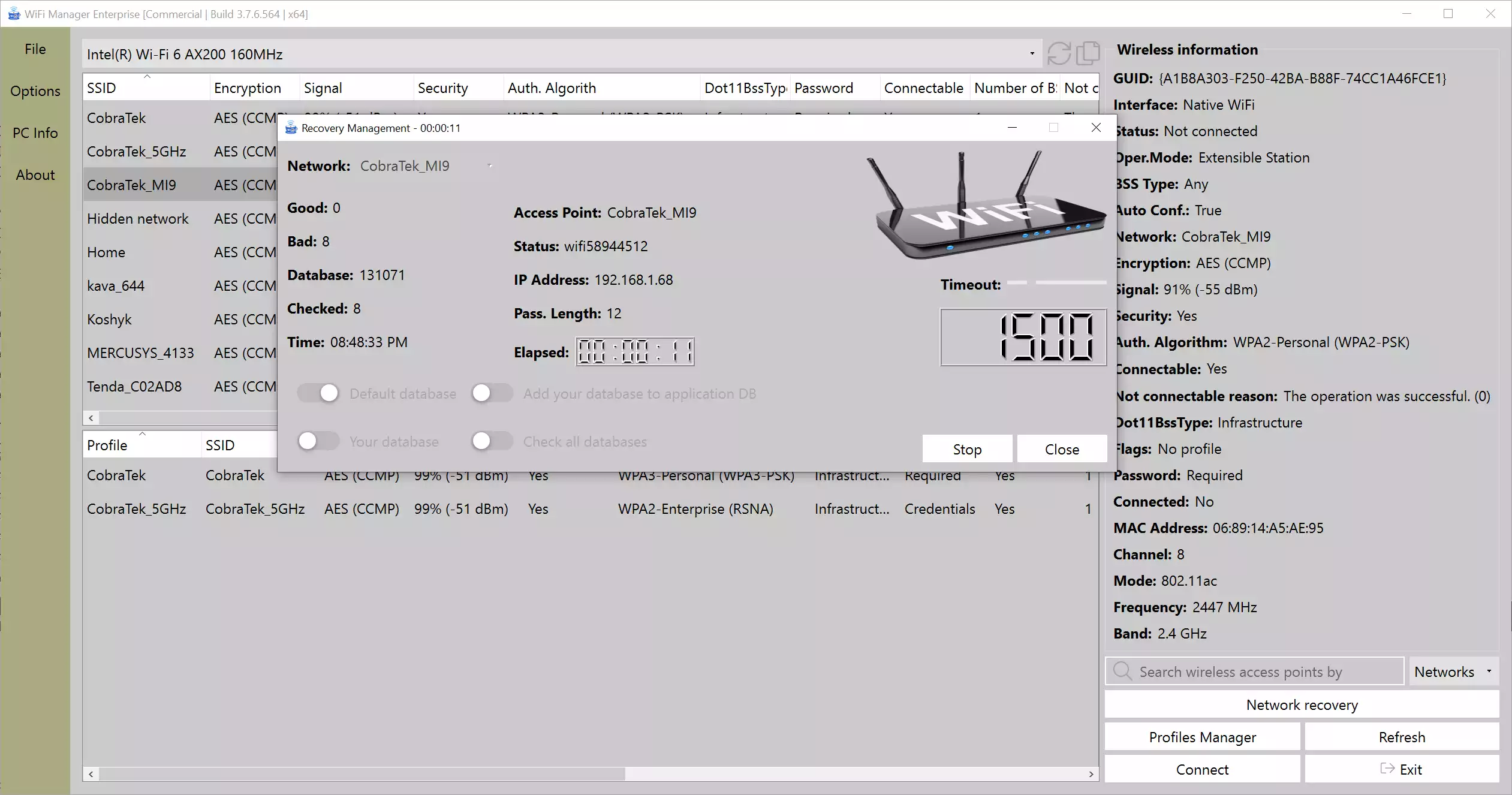Sort by the Dot11BssType column header
Viewport: 1512px width, 795px height.
point(745,88)
